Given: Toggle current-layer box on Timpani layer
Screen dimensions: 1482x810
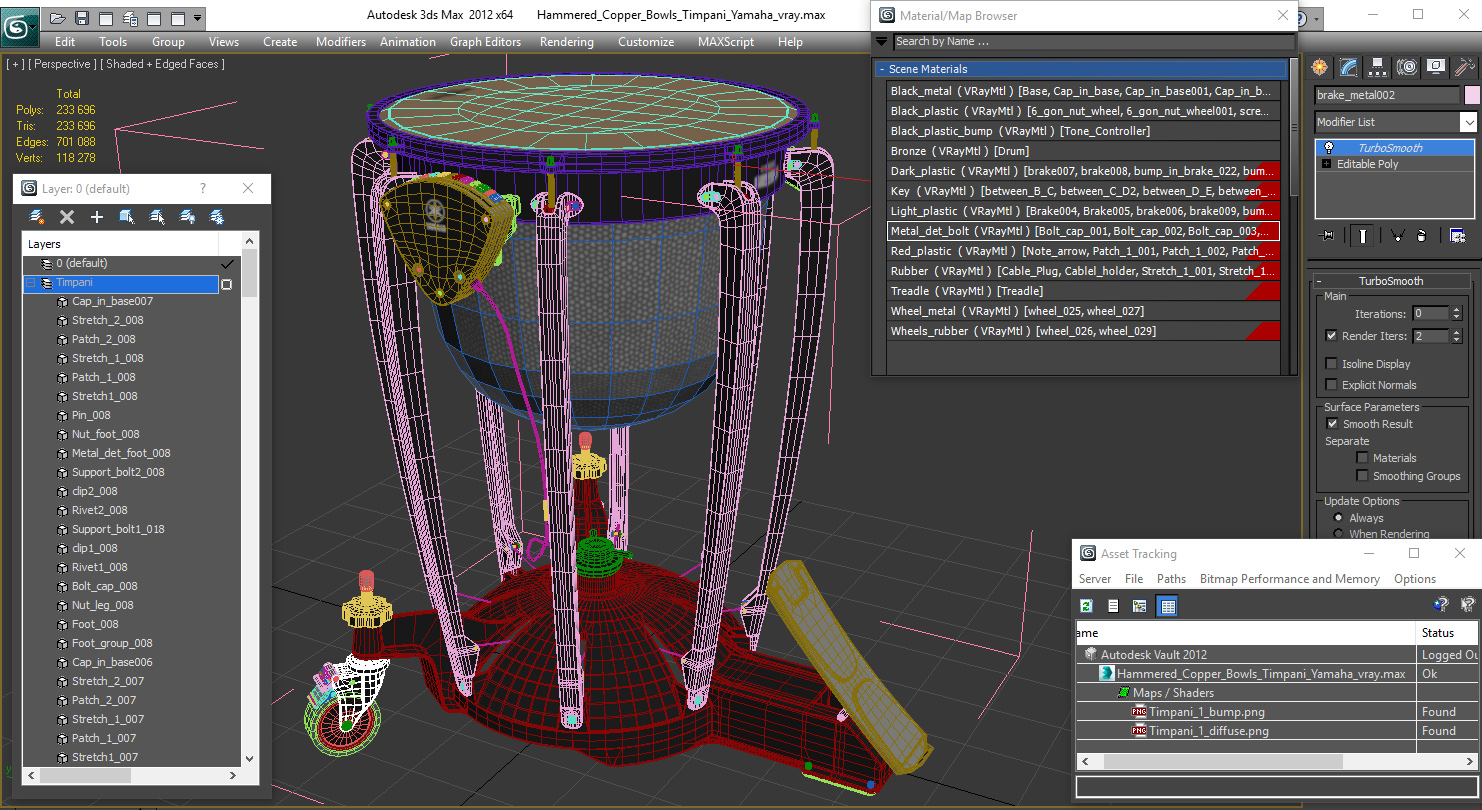Looking at the screenshot, I should pyautogui.click(x=227, y=284).
